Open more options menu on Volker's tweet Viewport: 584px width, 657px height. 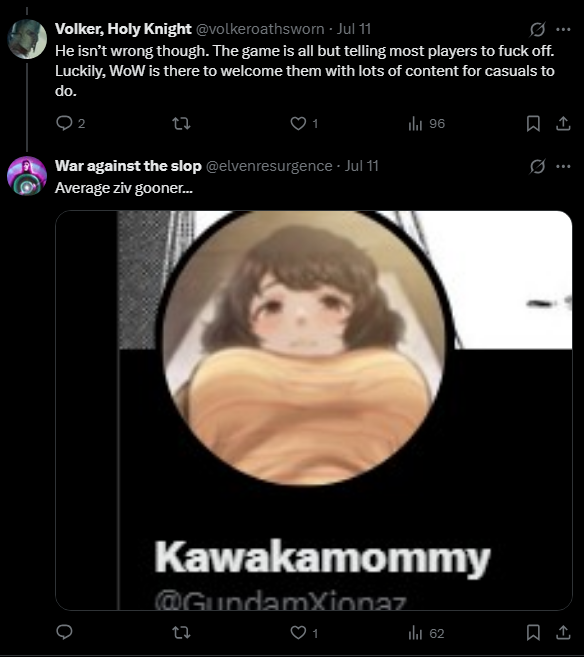pos(563,29)
